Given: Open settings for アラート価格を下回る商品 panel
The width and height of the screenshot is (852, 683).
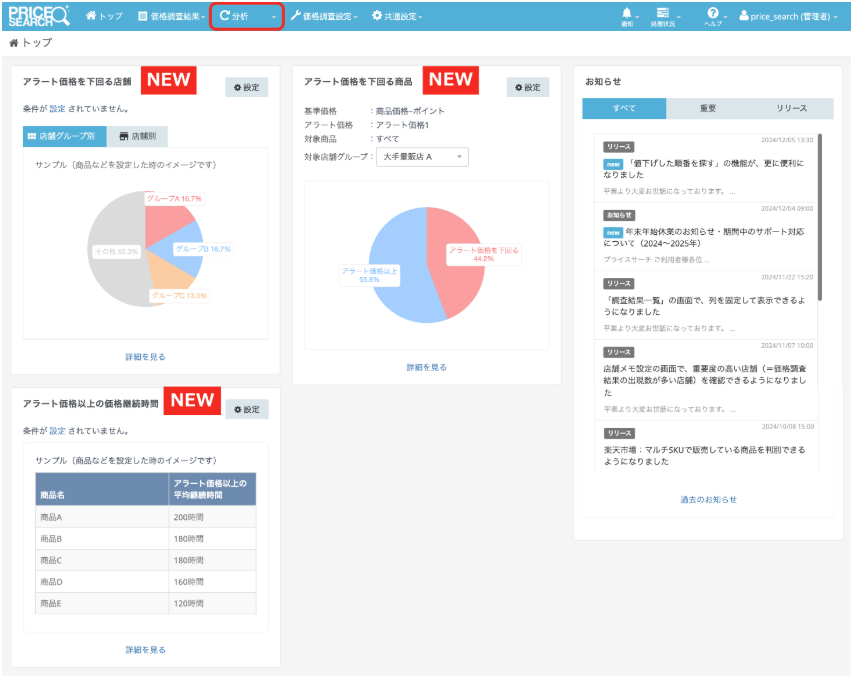Looking at the screenshot, I should pyautogui.click(x=527, y=88).
